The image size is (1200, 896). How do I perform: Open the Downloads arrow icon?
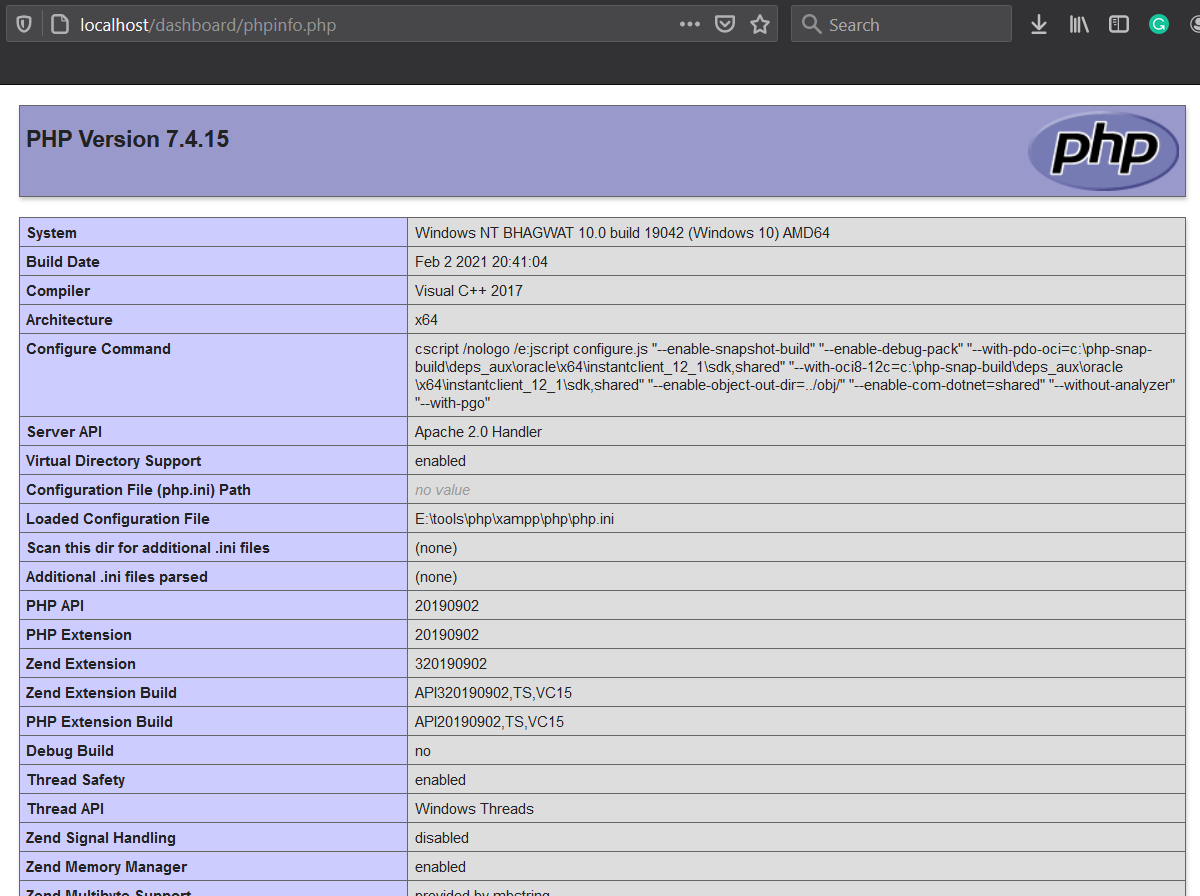1039,24
